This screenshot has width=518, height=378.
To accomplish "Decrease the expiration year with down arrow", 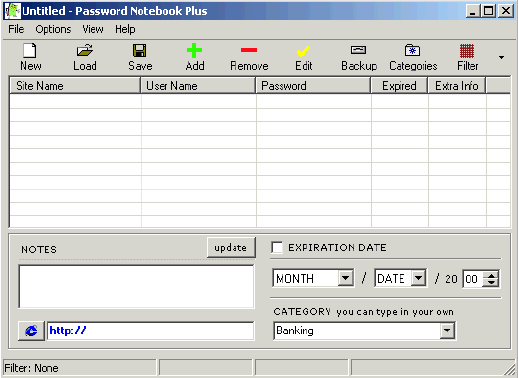I will click(x=491, y=282).
